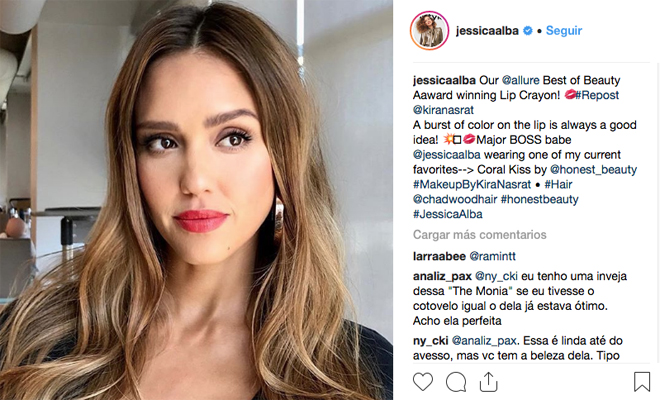The width and height of the screenshot is (660, 400).
Task: Like the post with the heart icon
Action: 423,382
